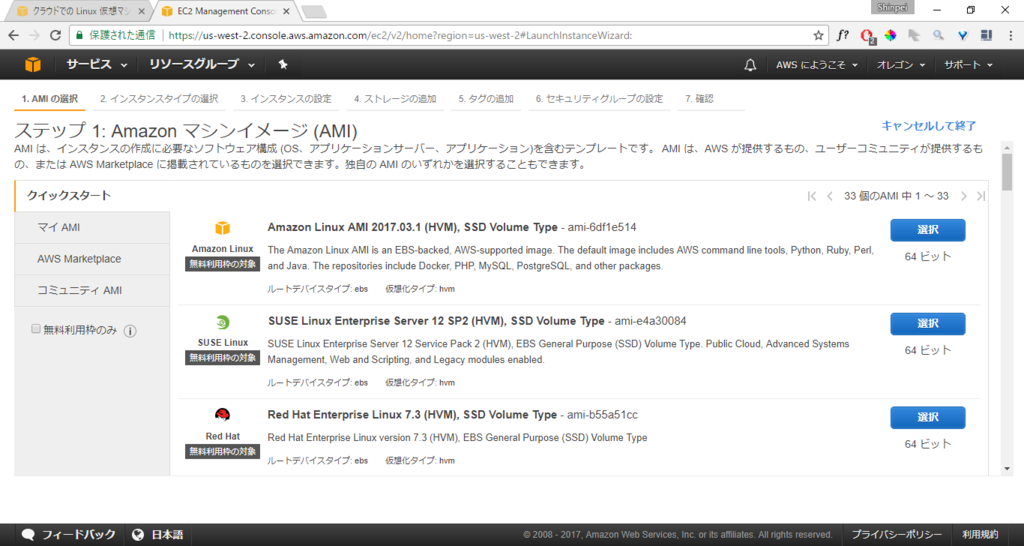
Task: Click 選択 button for SUSE Linux Enterprise Server
Action: click(927, 324)
